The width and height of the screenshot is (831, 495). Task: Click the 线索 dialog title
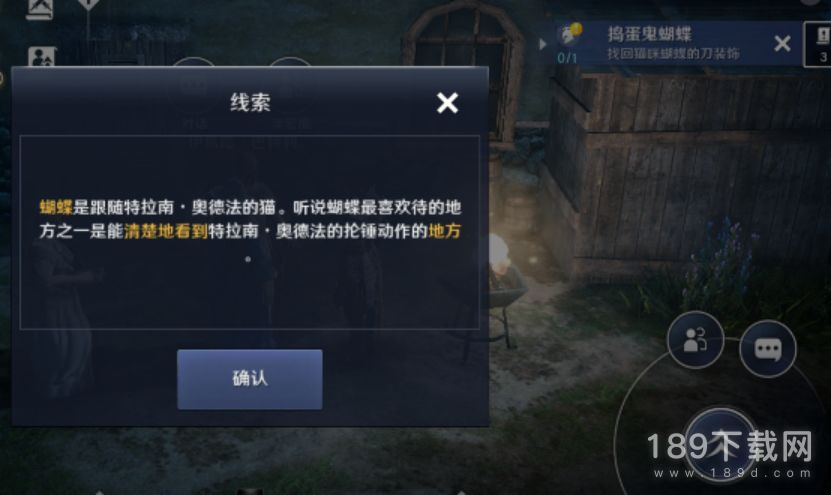click(250, 102)
